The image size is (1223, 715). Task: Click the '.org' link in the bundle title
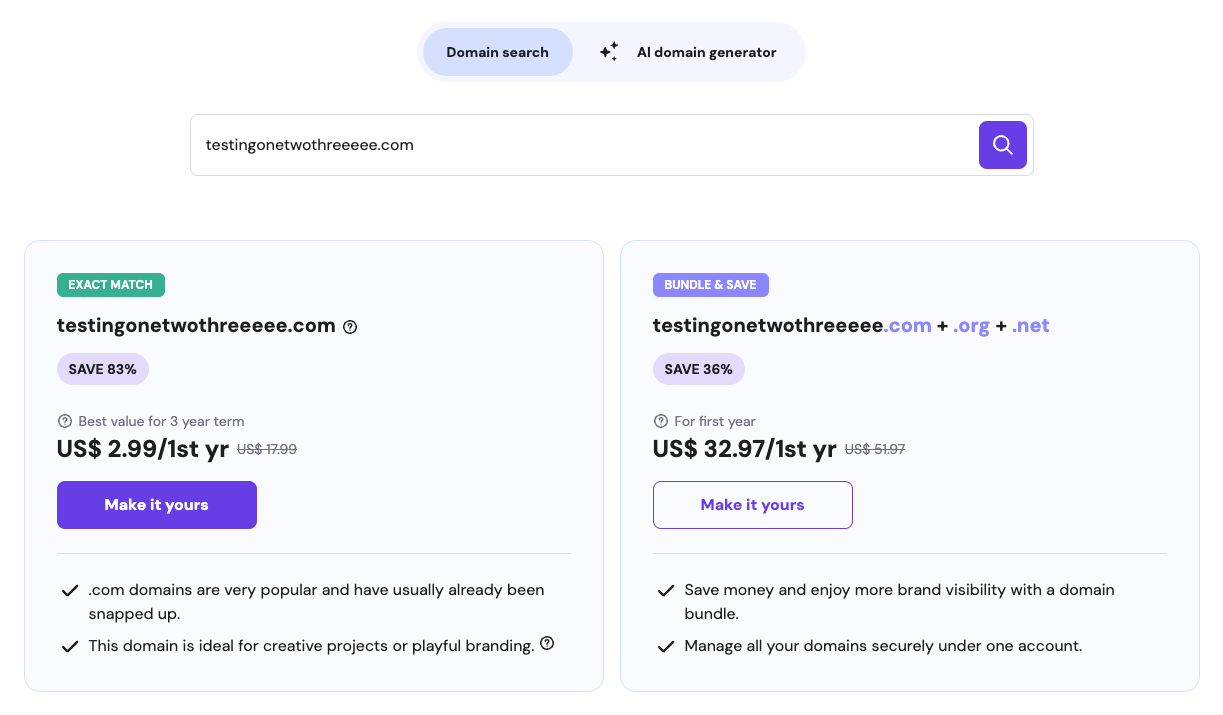point(971,325)
